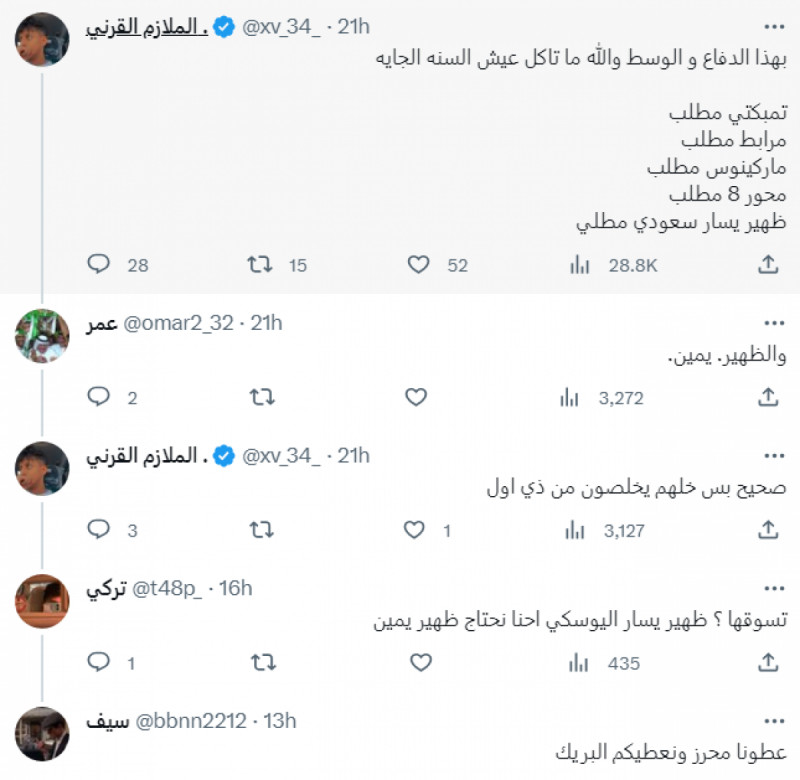800x780 pixels.
Task: Like @omar2_32's reply
Action: pos(420,397)
